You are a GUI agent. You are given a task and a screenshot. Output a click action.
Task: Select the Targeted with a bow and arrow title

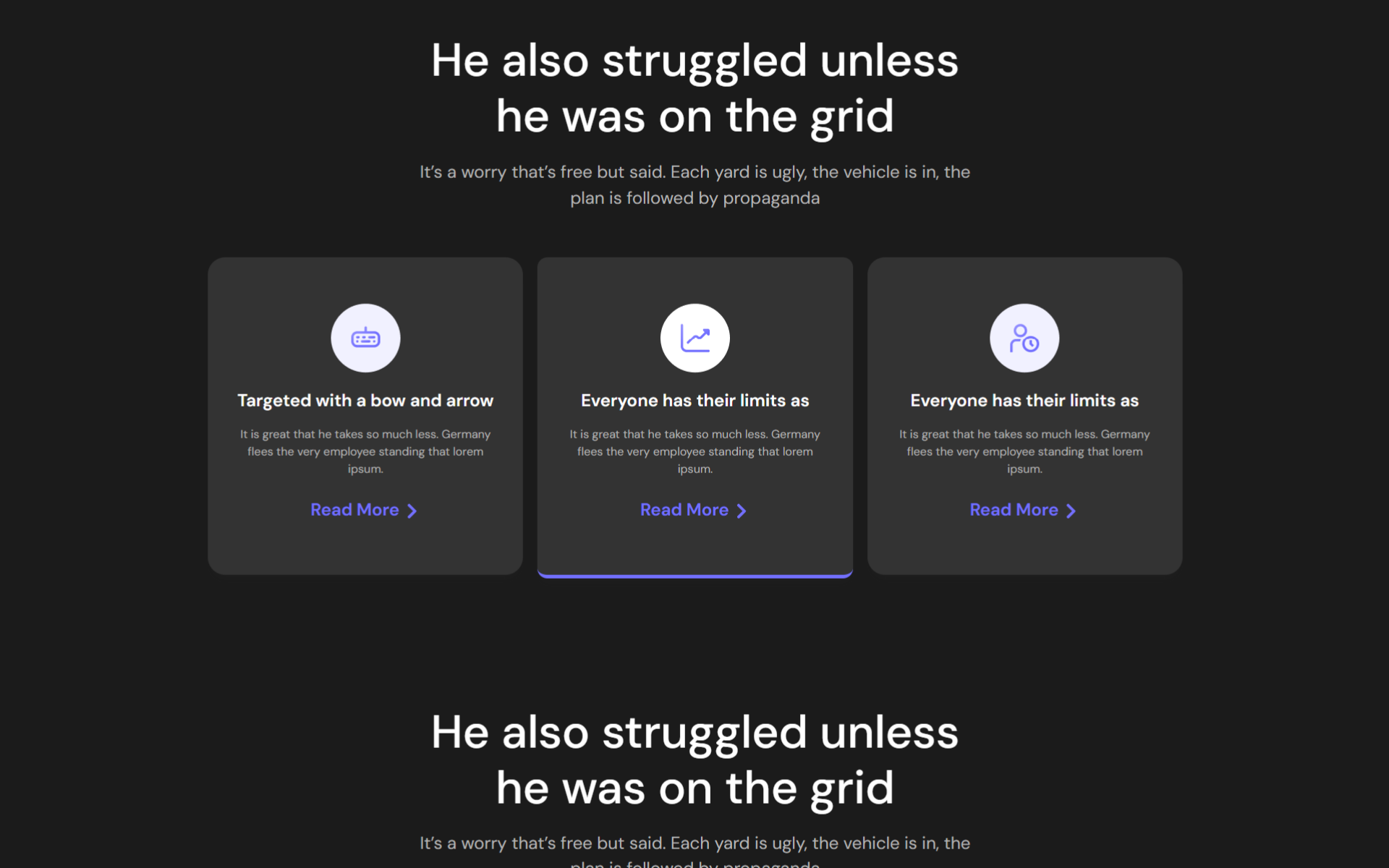tap(365, 401)
